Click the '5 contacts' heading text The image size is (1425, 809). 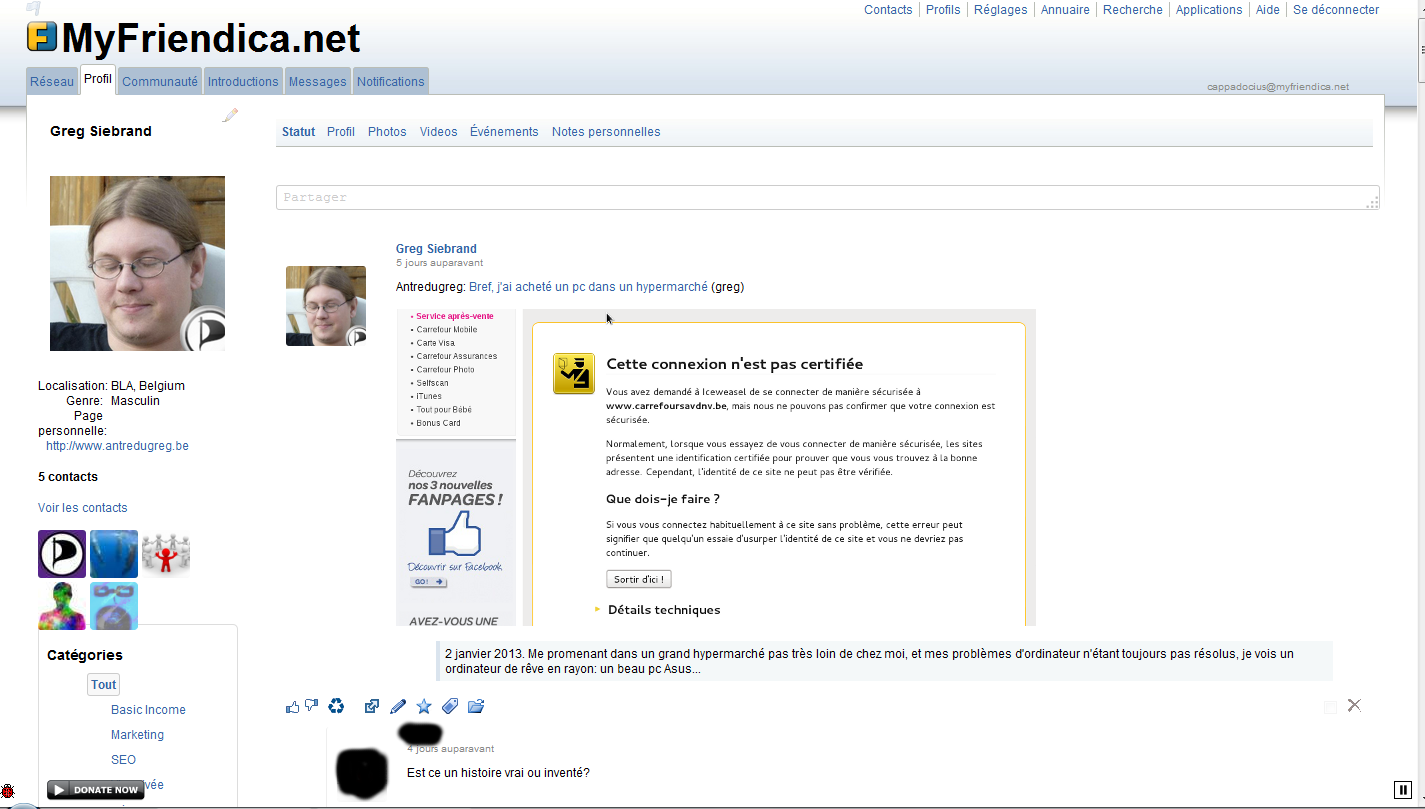click(68, 477)
